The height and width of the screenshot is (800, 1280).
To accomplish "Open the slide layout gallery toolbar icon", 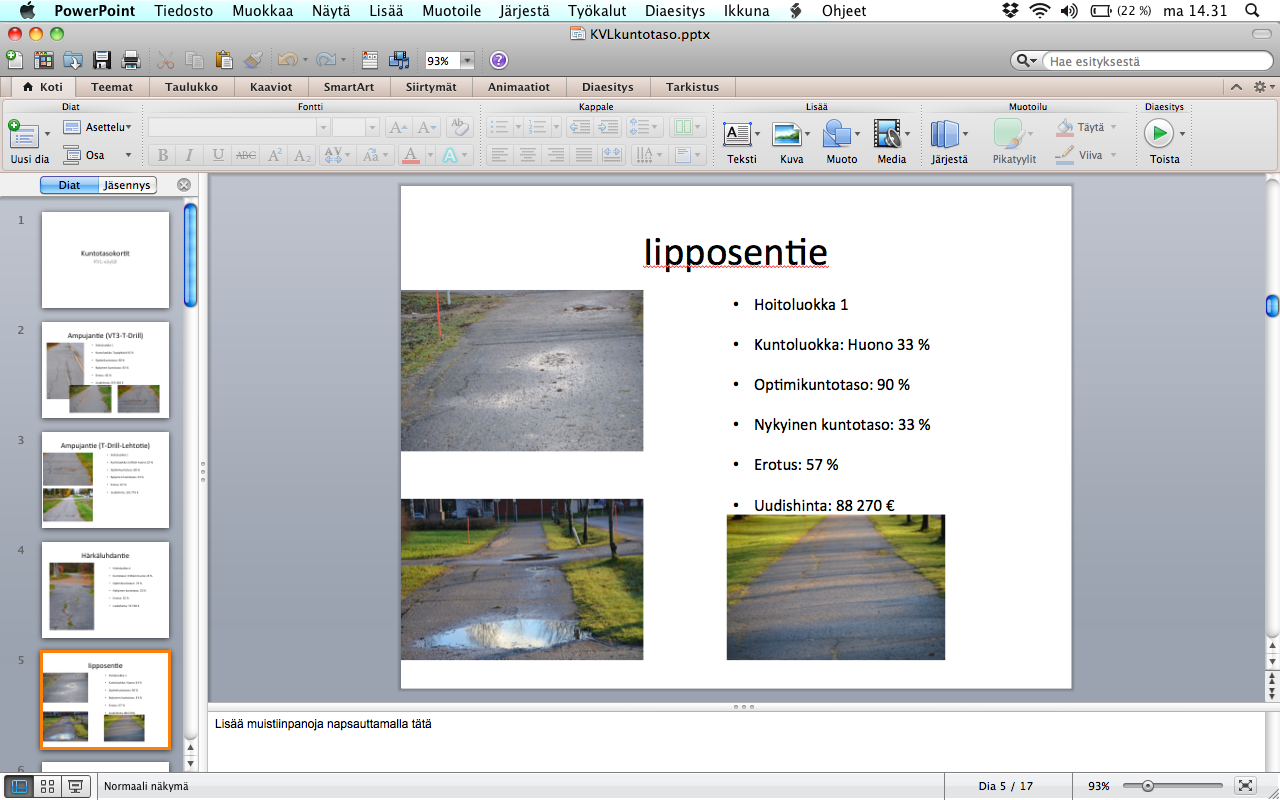I will click(370, 60).
